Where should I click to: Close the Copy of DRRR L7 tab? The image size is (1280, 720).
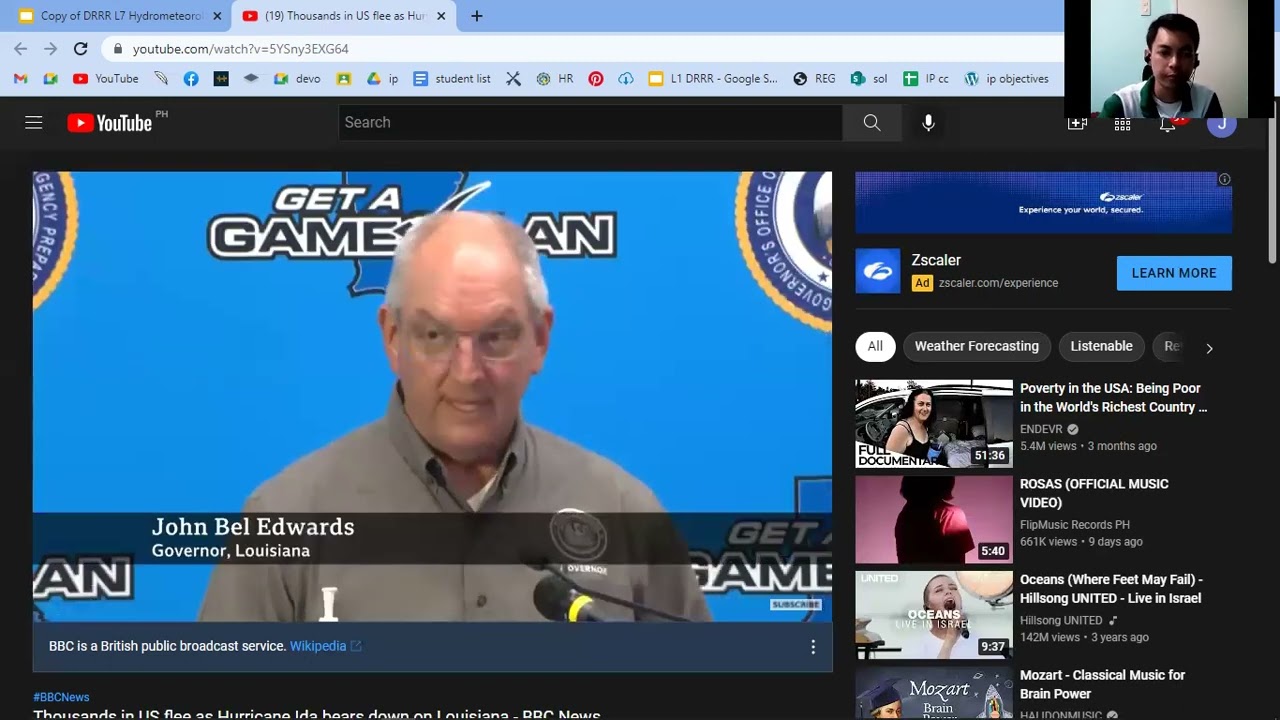216,16
